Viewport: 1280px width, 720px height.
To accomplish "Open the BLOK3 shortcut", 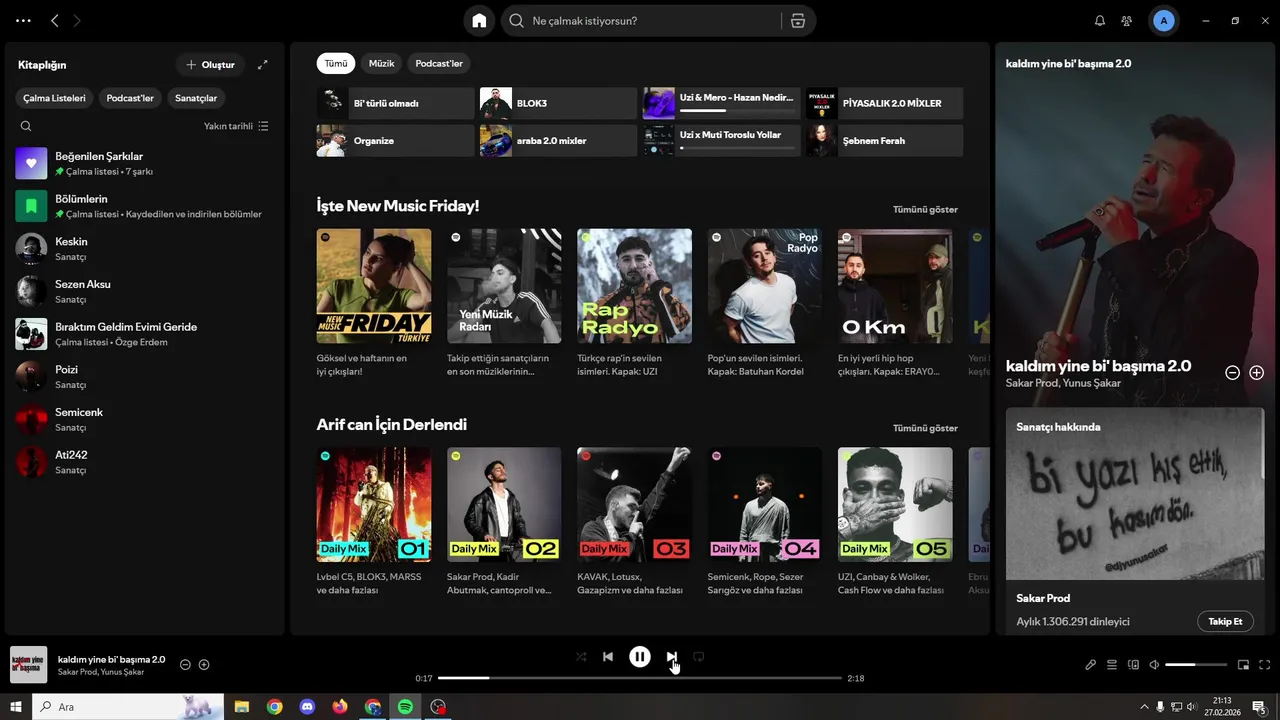I will coord(558,103).
